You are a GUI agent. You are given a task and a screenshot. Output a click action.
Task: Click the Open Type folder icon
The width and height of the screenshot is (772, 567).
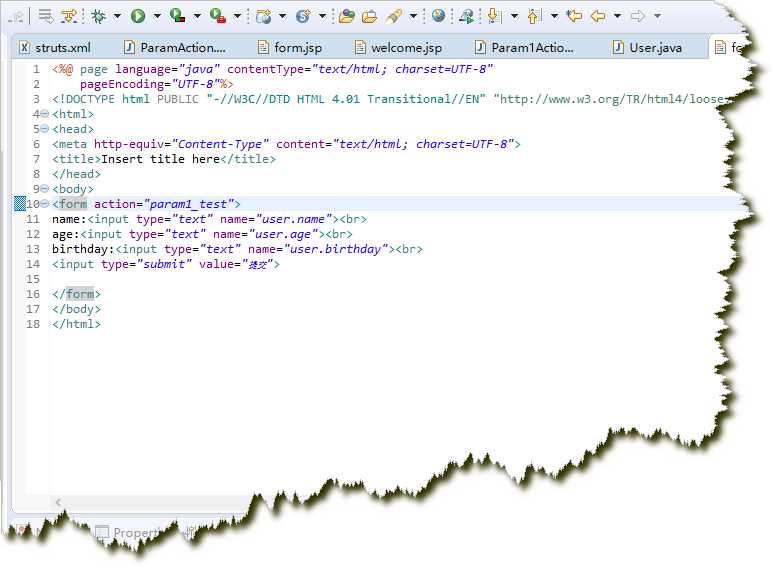point(347,16)
